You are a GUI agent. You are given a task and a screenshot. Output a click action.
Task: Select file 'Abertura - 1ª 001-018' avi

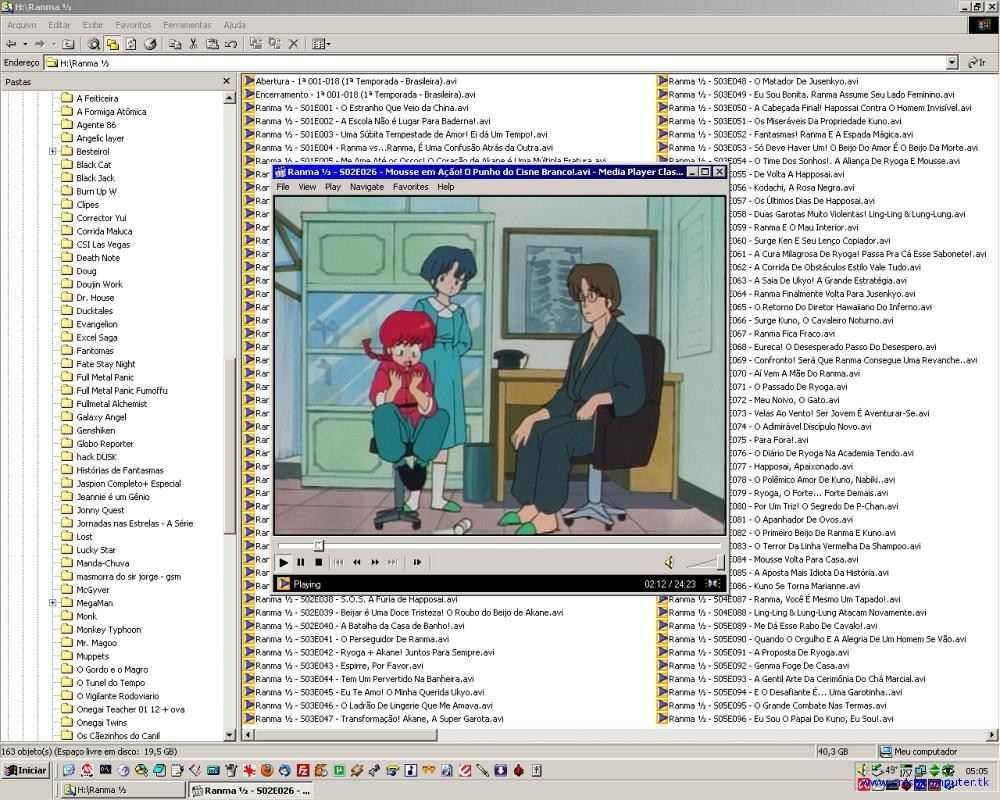pos(356,81)
